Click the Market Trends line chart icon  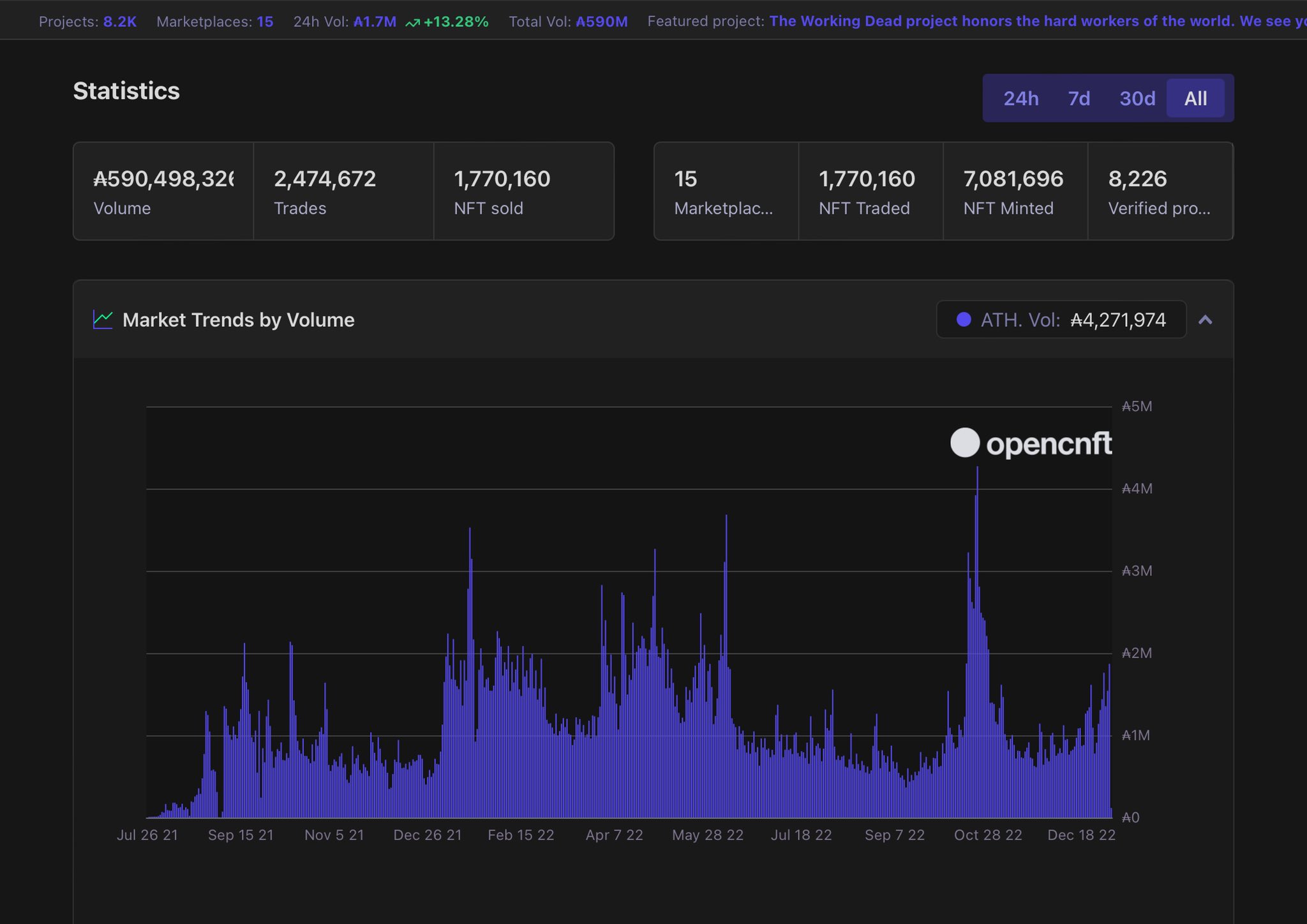103,320
